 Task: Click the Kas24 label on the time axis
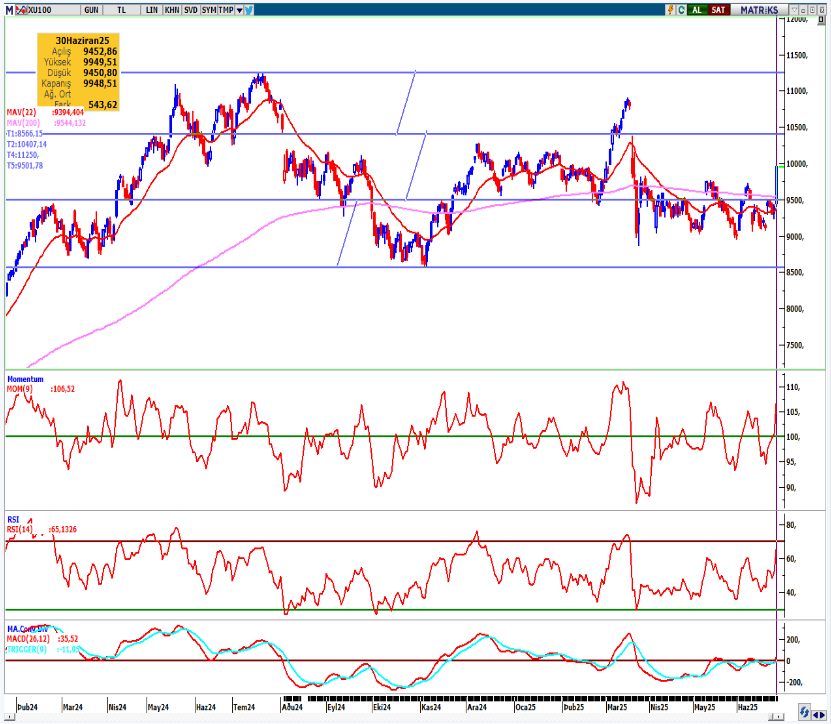431,707
